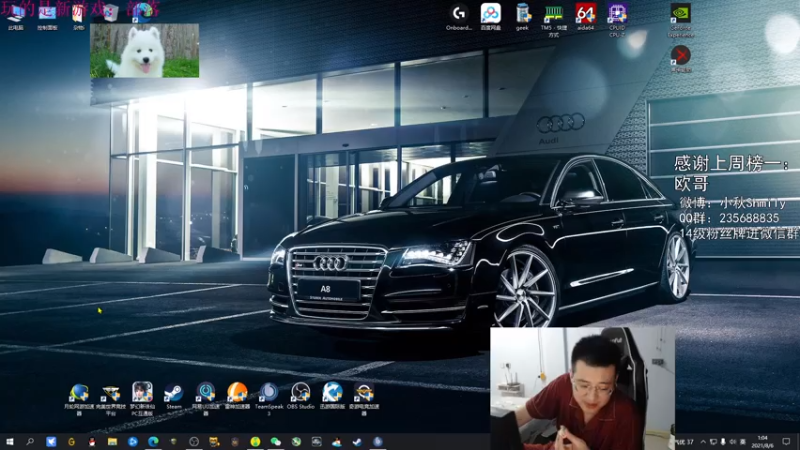Open File Explorer from the taskbar
This screenshot has width=800, height=450.
pyautogui.click(x=112, y=441)
